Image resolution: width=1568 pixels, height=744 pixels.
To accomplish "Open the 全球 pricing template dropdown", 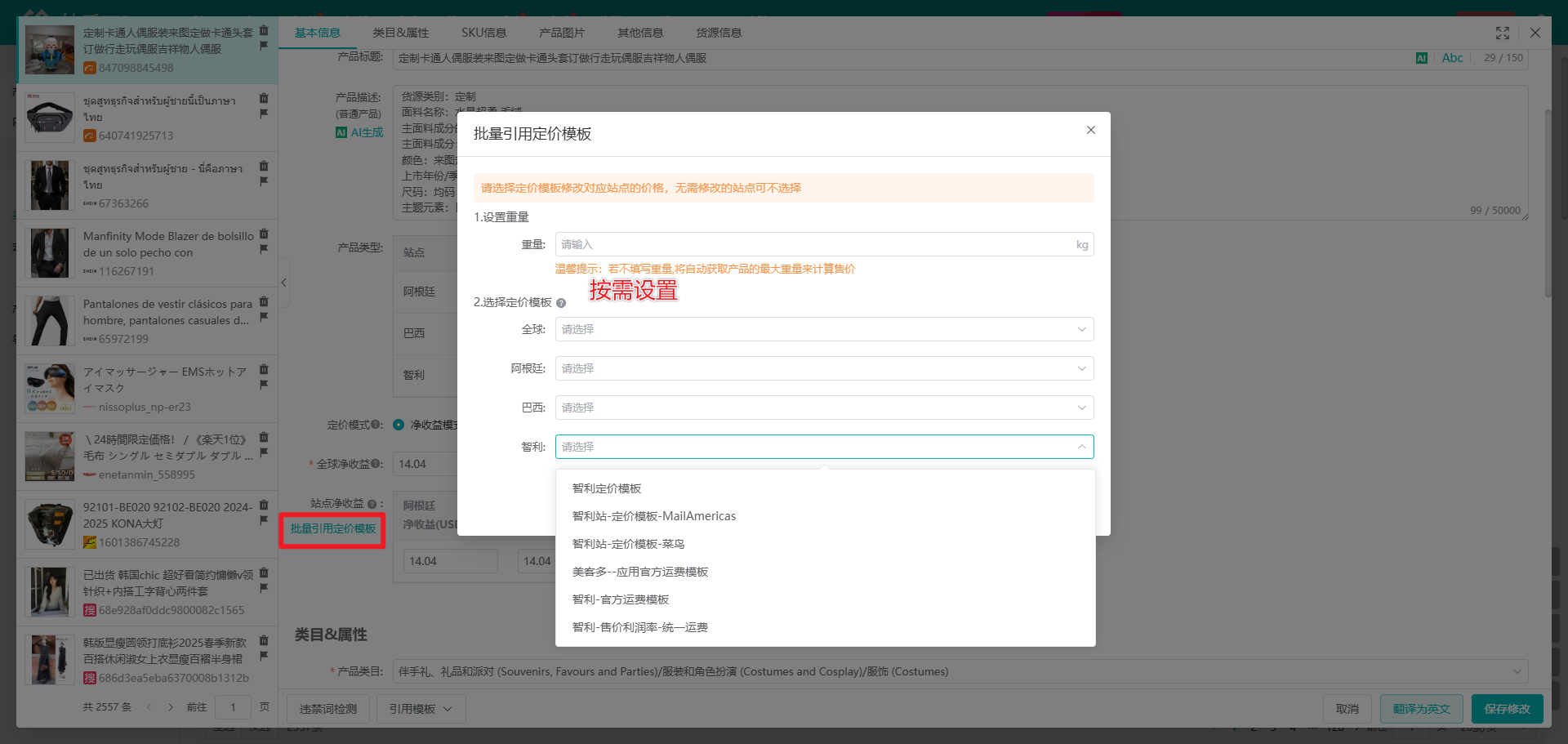I will pyautogui.click(x=823, y=329).
